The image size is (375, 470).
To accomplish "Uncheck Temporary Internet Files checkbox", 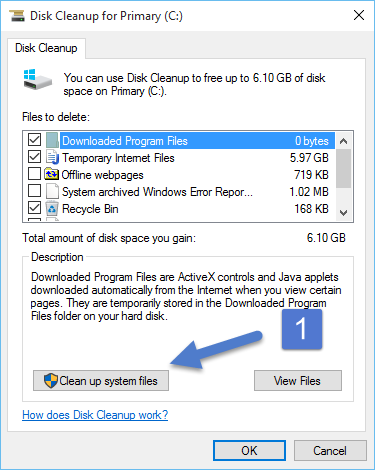I will pyautogui.click(x=34, y=157).
